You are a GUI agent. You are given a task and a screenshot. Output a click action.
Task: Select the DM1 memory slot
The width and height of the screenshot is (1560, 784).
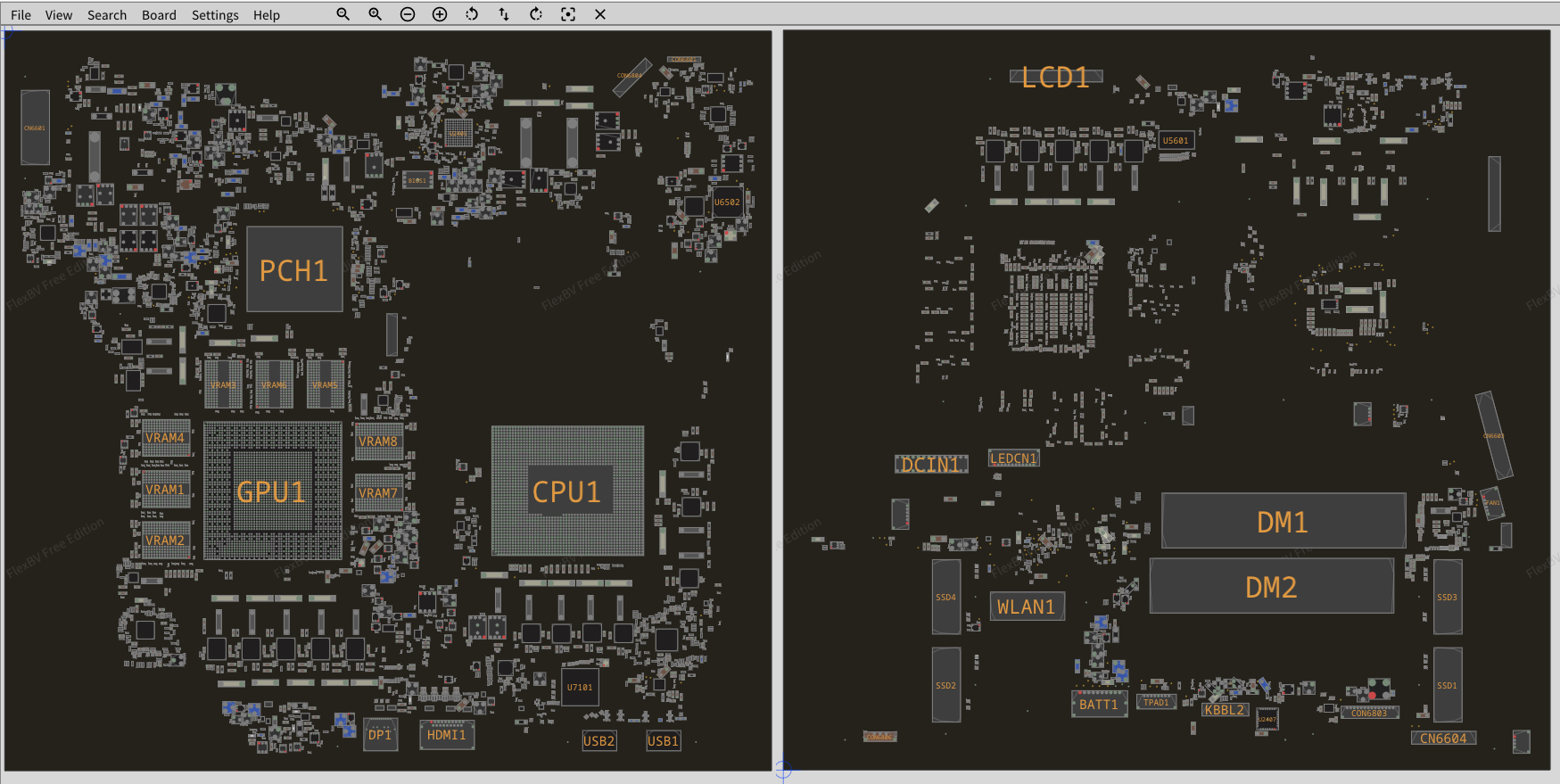click(x=1283, y=521)
